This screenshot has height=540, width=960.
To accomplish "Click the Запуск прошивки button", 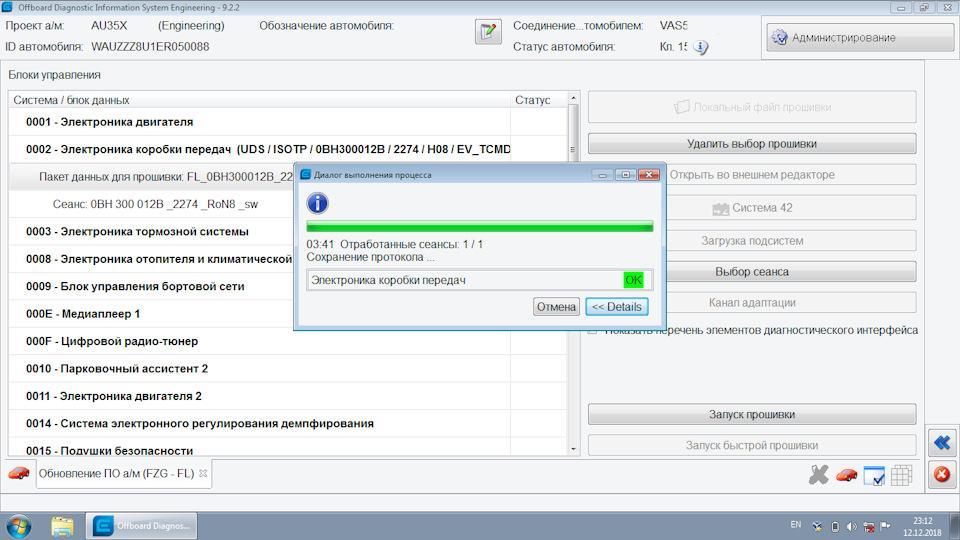I will pos(752,414).
